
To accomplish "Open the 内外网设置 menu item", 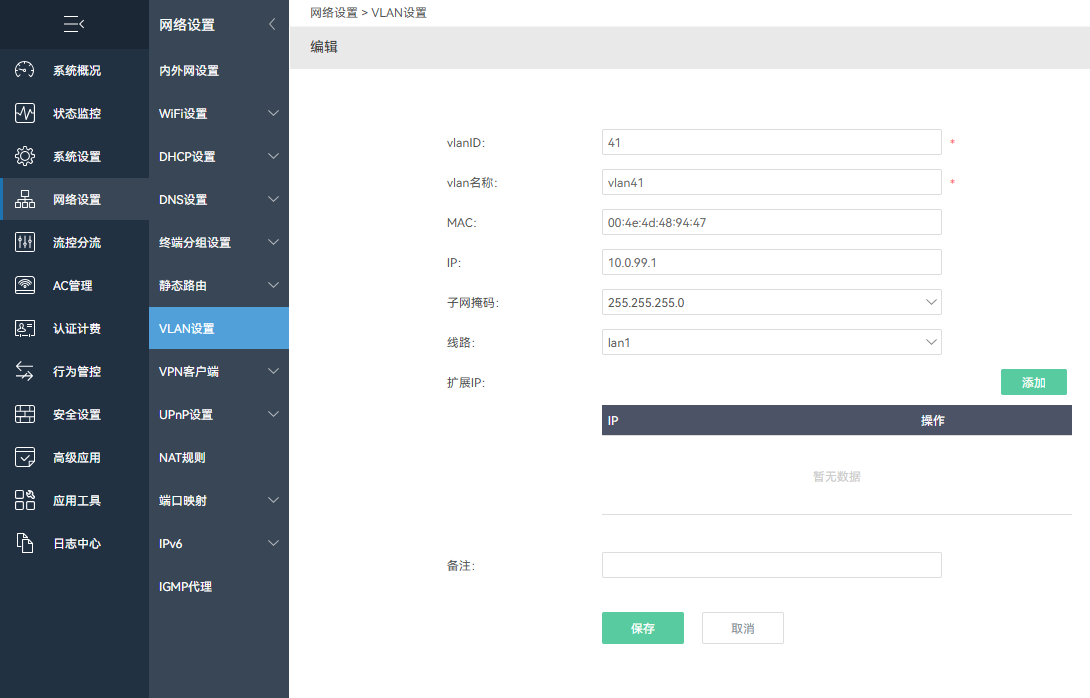I will 189,71.
